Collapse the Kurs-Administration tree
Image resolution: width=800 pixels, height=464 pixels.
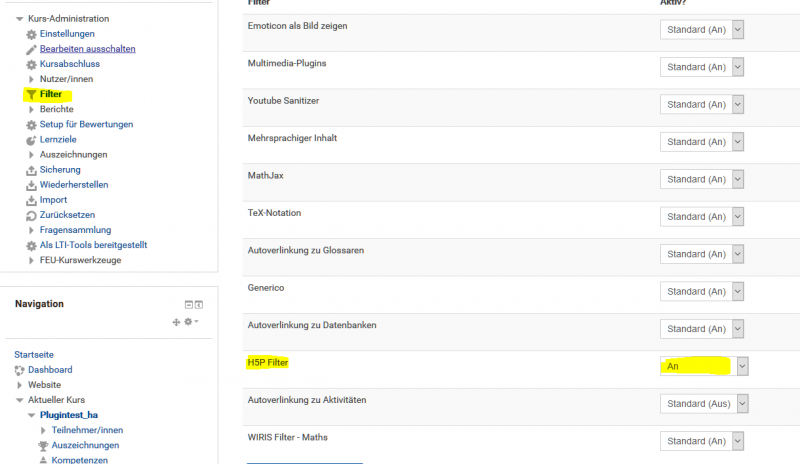(x=19, y=19)
